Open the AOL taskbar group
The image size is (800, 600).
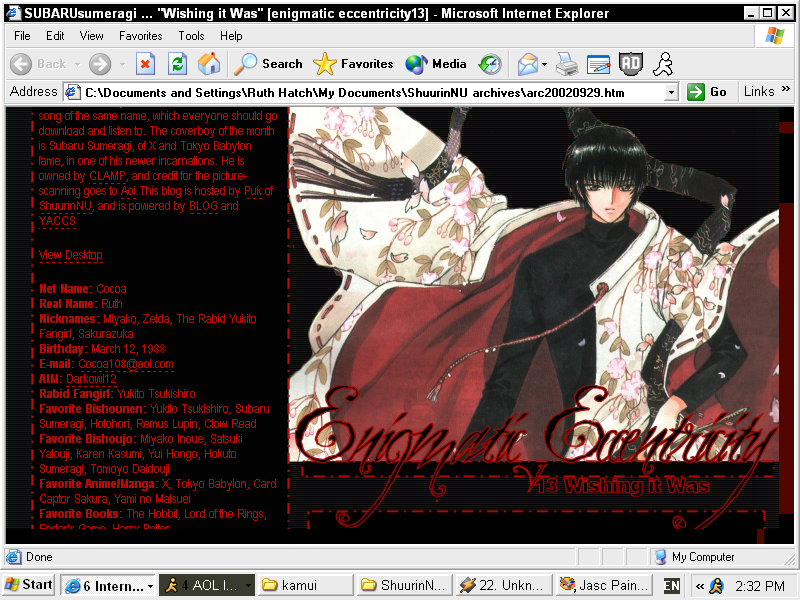[206, 585]
